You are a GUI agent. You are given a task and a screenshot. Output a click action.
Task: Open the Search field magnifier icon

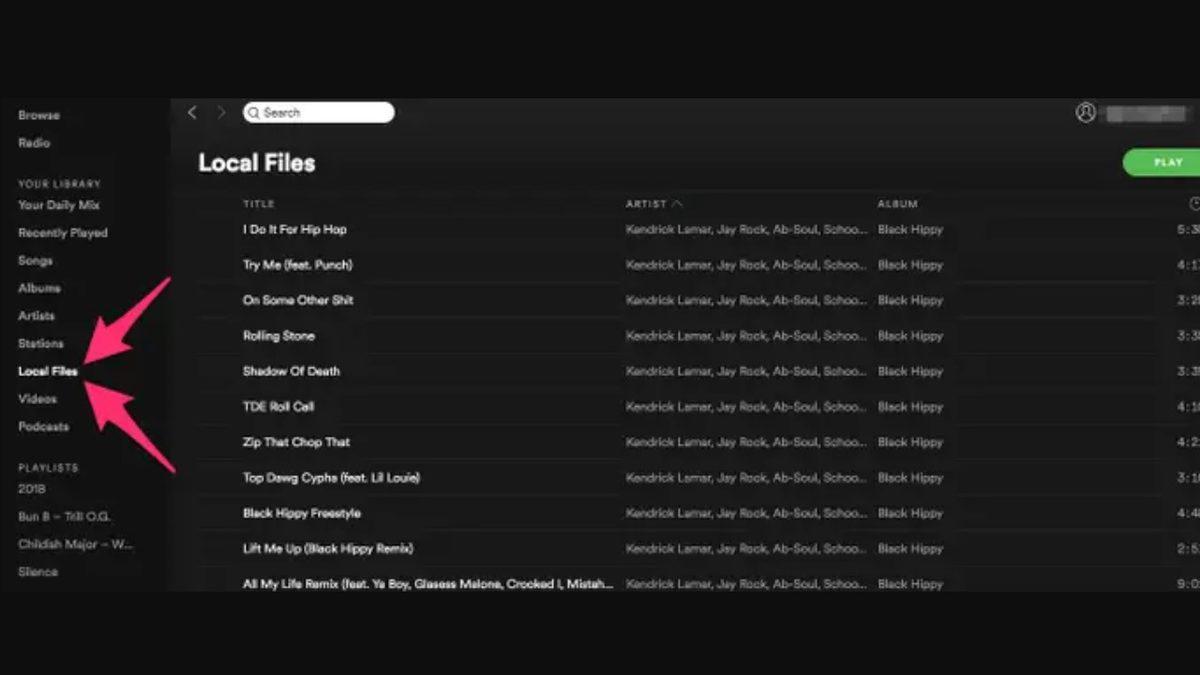point(255,112)
